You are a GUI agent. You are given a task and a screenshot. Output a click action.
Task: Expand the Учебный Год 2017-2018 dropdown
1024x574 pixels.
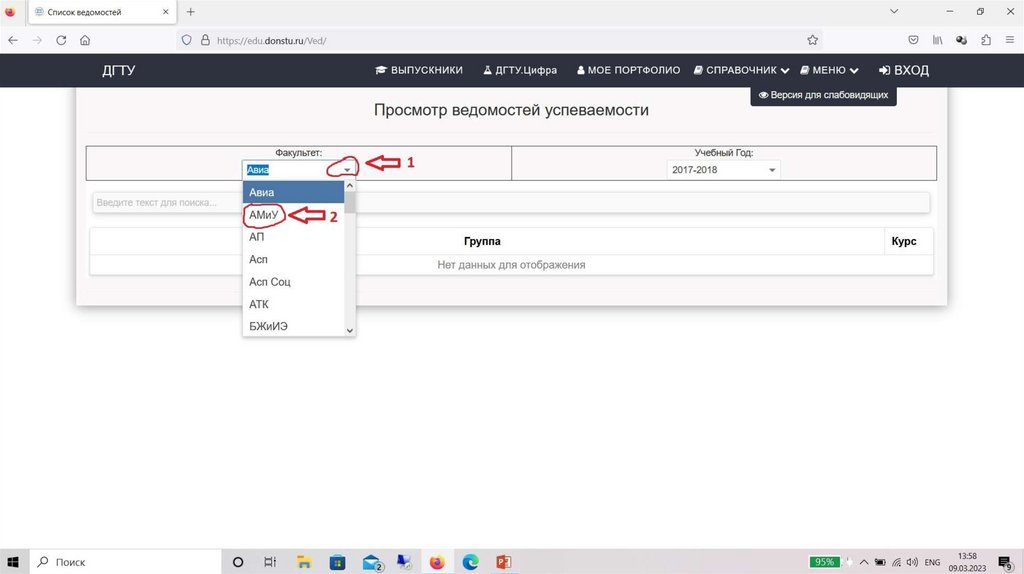click(x=772, y=170)
